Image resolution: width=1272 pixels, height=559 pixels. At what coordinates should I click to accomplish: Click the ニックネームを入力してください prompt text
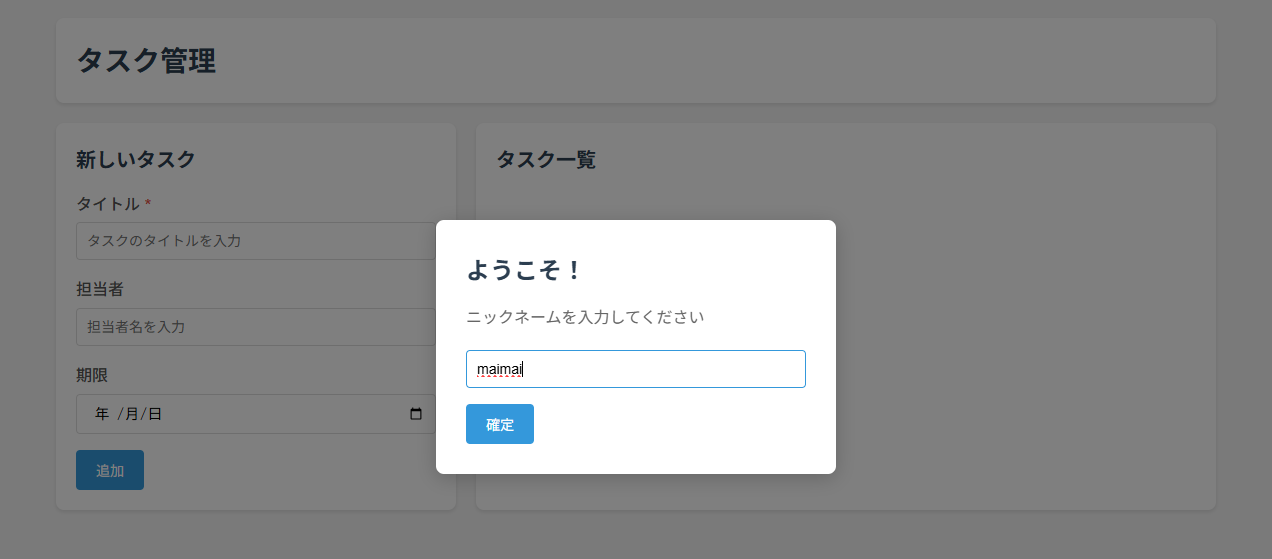pyautogui.click(x=585, y=317)
